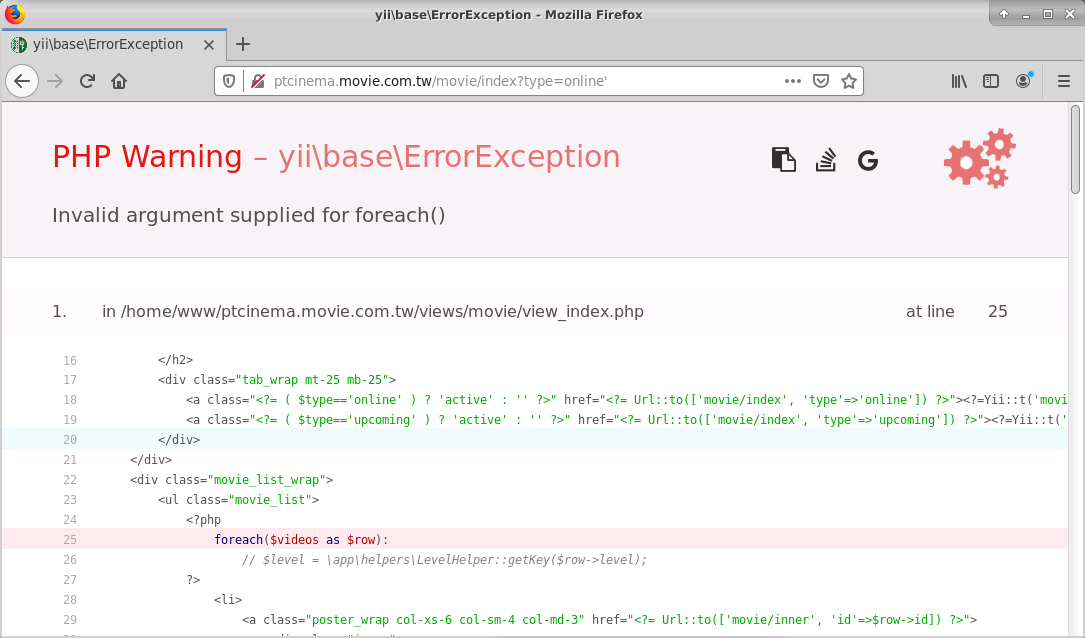Copy the error to clipboard icon
The image size is (1085, 638).
[x=783, y=160]
